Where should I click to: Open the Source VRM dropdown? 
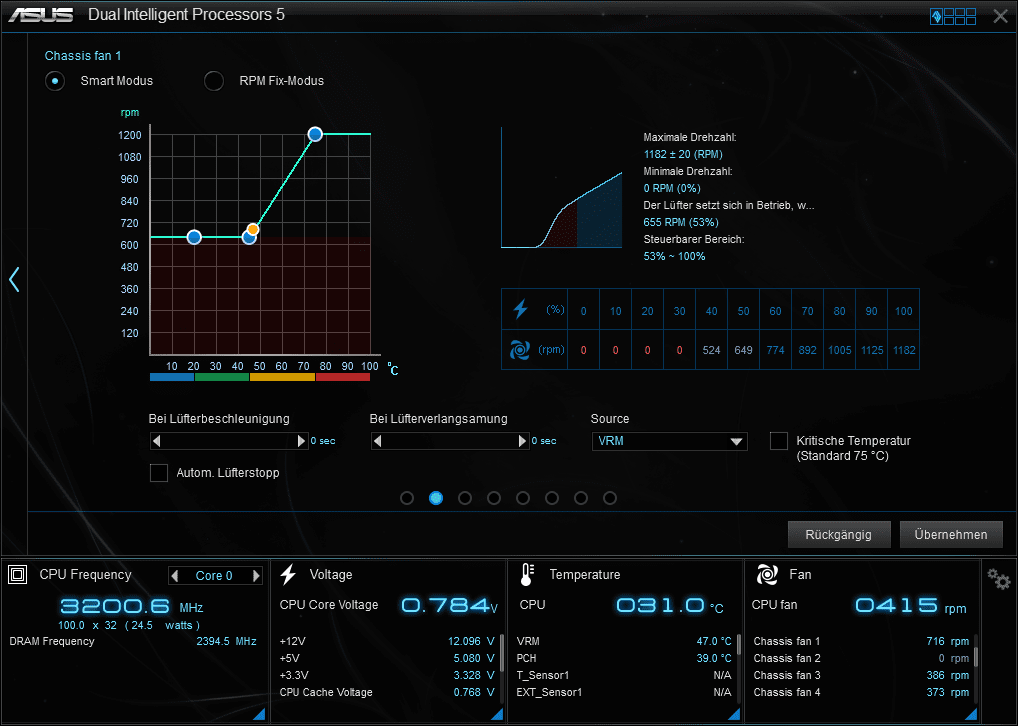tap(669, 441)
